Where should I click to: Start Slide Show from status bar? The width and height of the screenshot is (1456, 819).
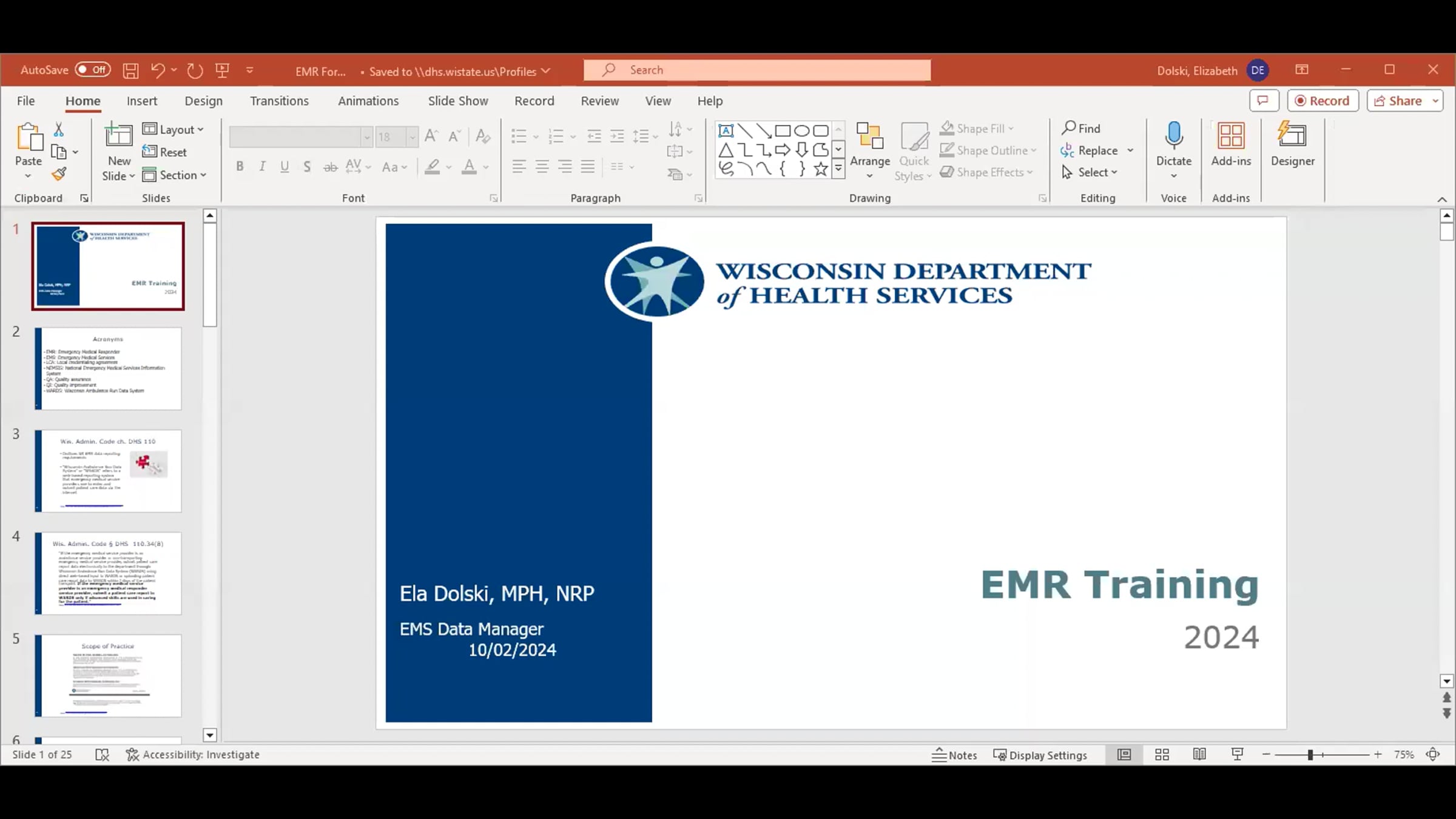[x=1237, y=754]
